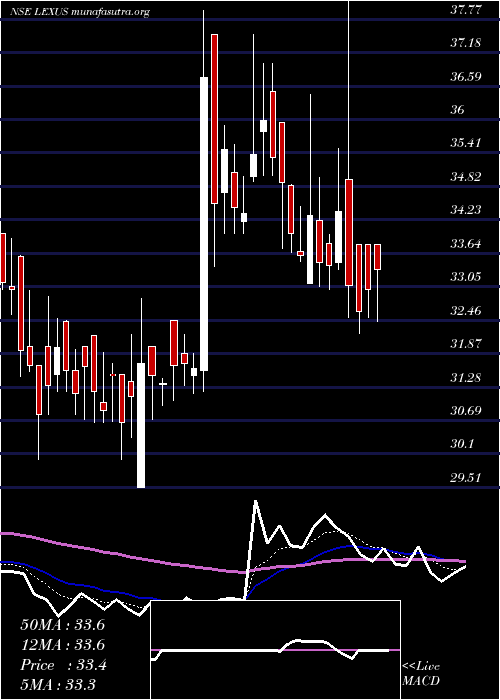Click the 33.64 price axis label
This screenshot has width=500, height=700.
pos(466,244)
